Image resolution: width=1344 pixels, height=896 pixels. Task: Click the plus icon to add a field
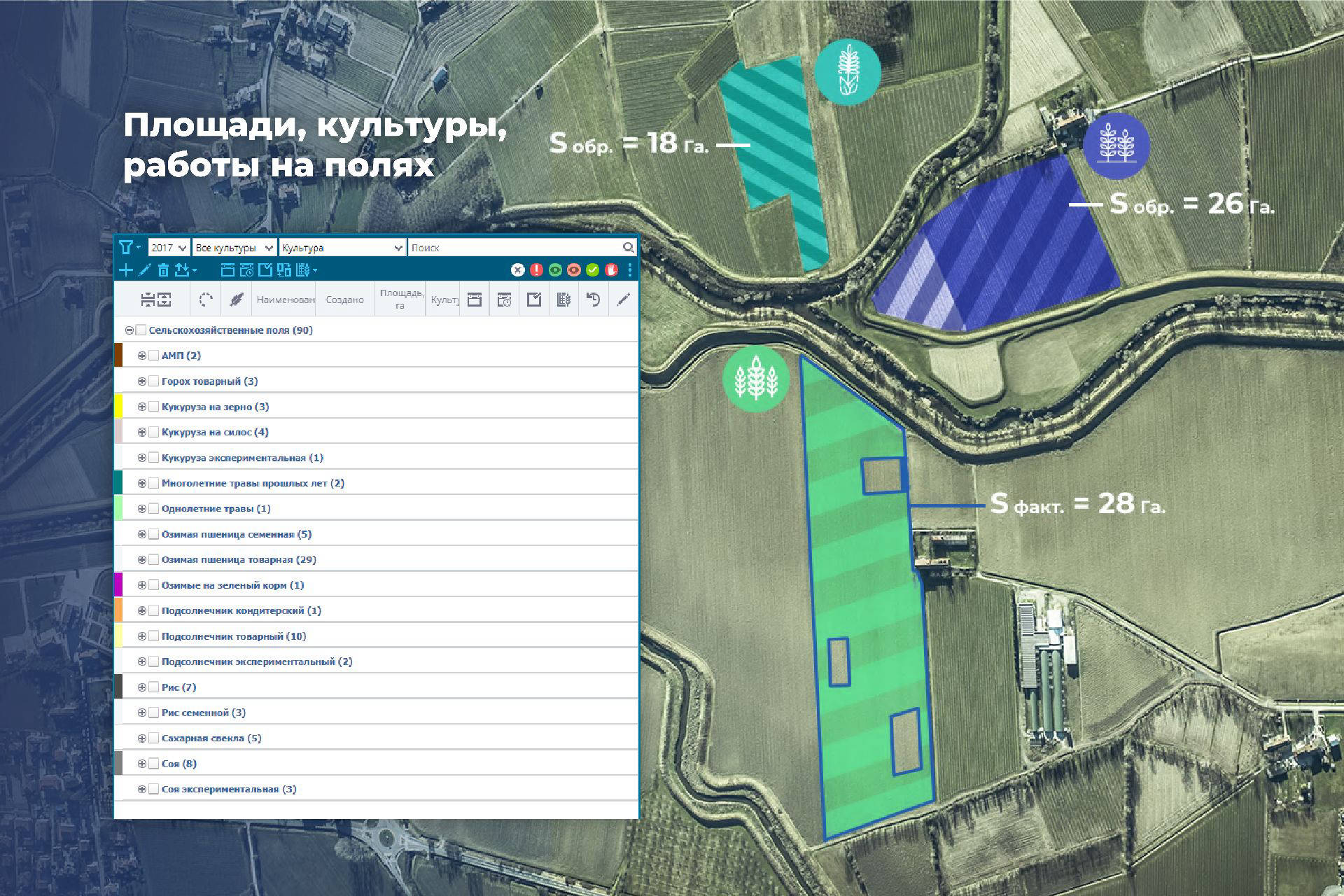click(x=126, y=270)
